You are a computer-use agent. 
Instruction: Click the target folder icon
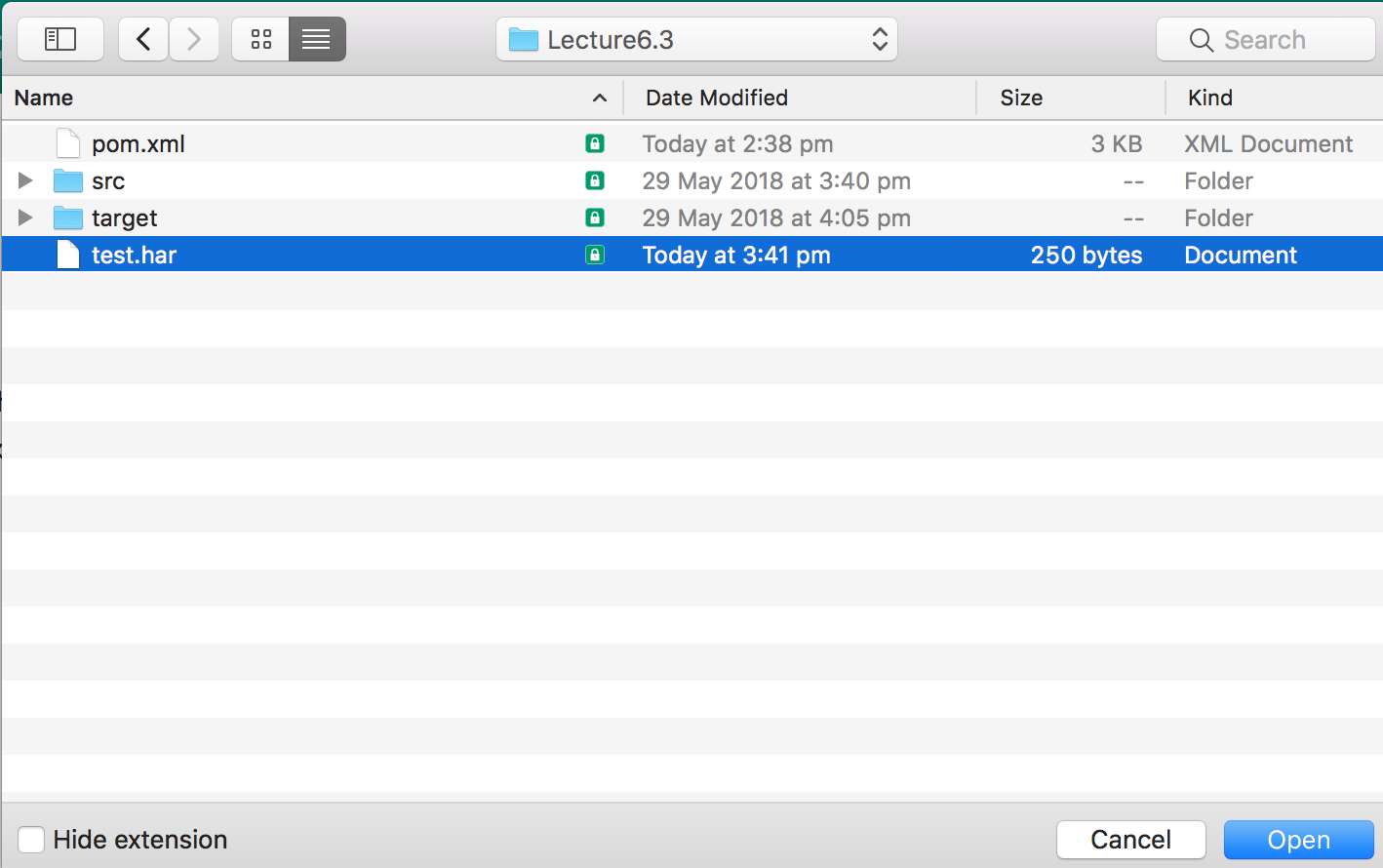[68, 217]
